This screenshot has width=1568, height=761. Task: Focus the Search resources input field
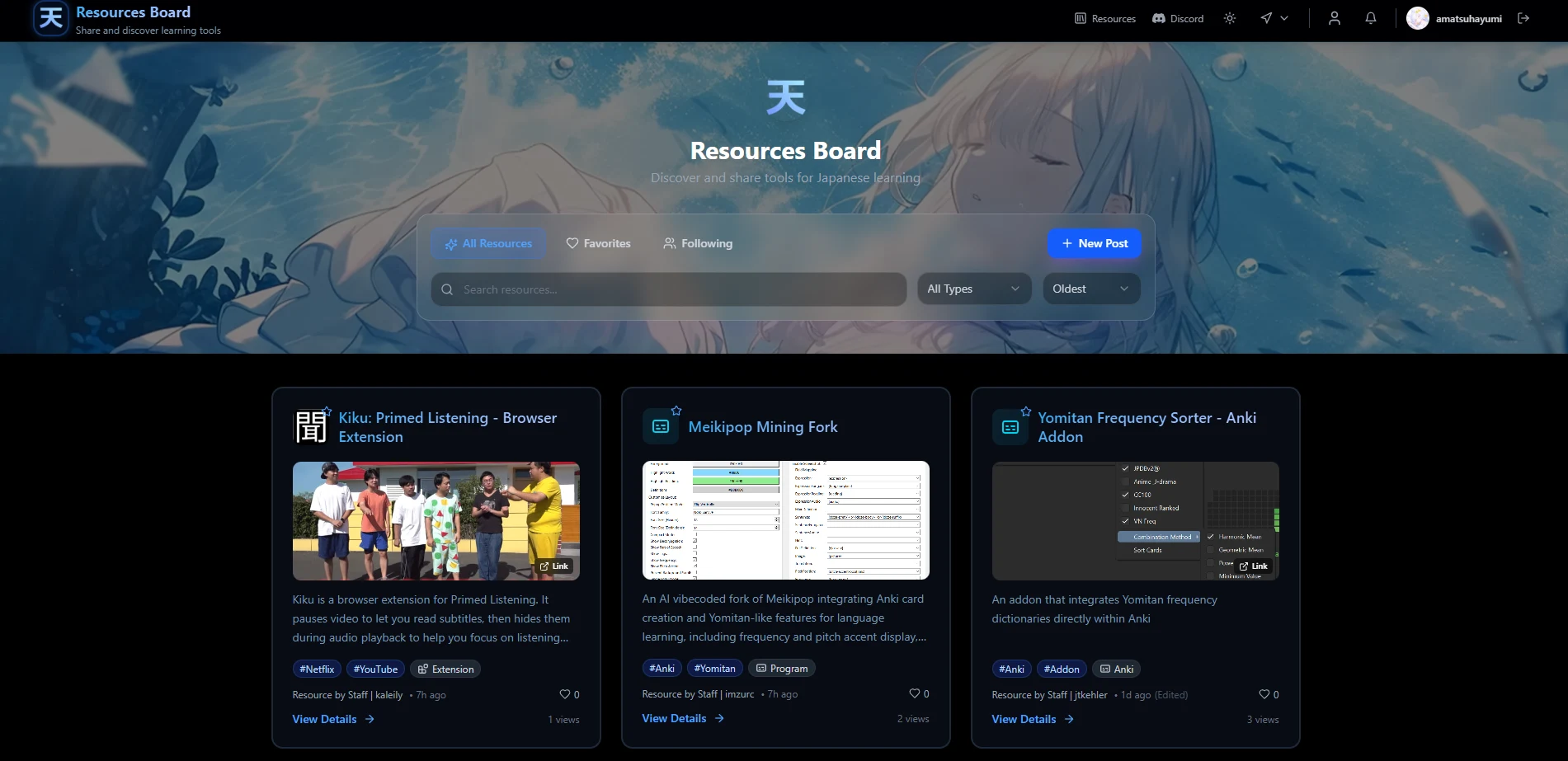[669, 289]
